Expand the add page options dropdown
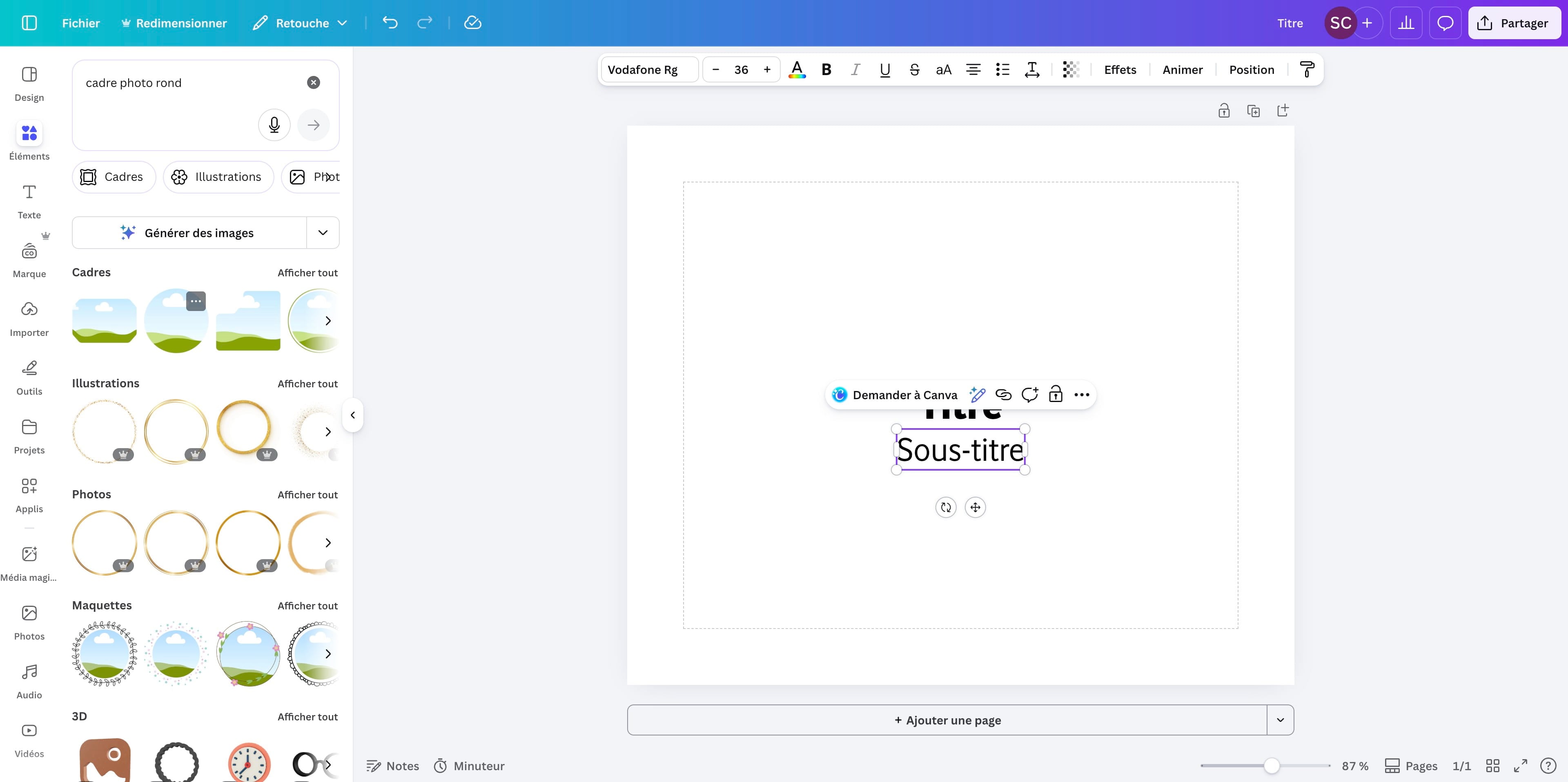This screenshot has height=782, width=1568. (1281, 720)
